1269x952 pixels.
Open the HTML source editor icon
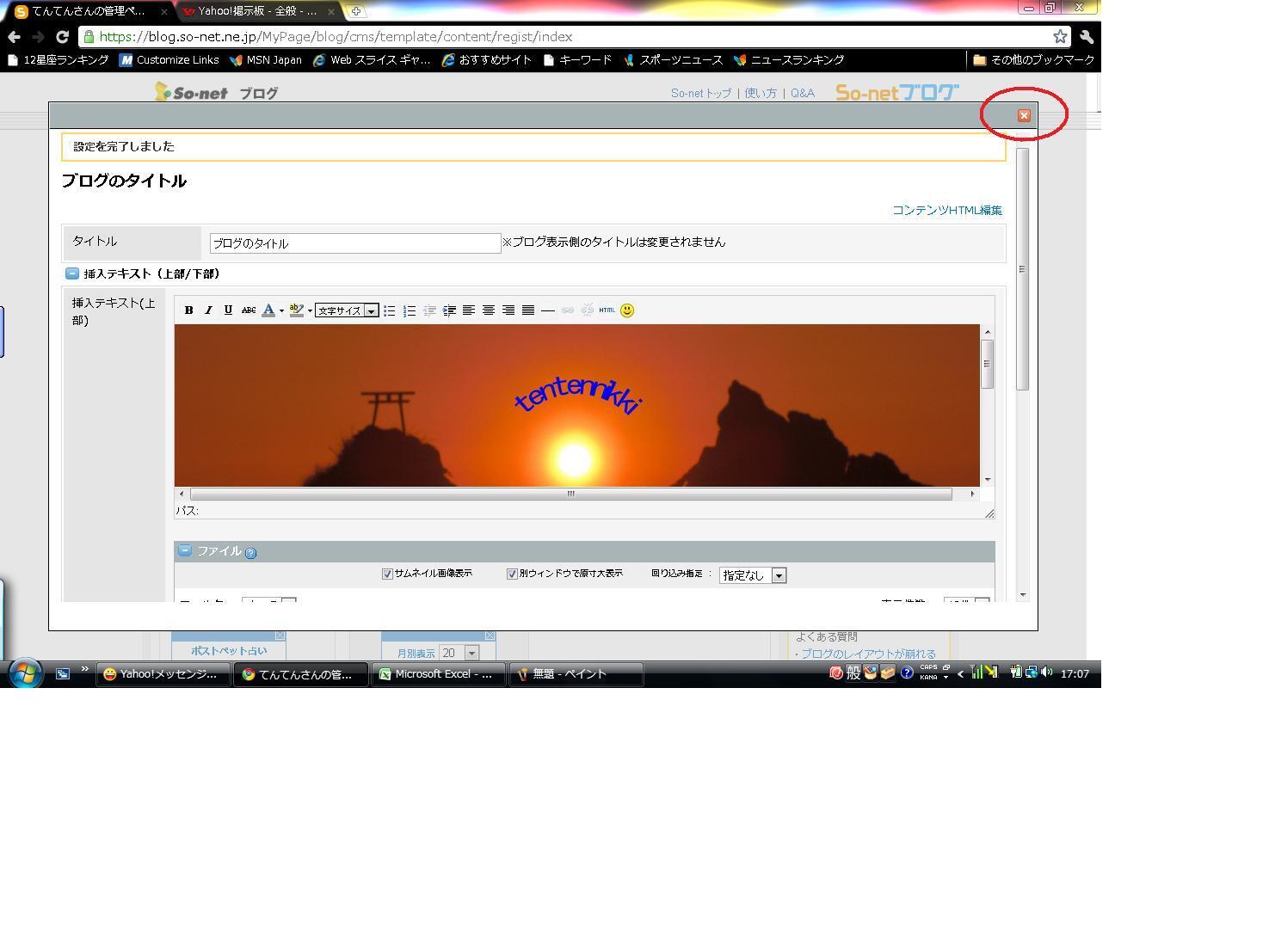point(607,310)
